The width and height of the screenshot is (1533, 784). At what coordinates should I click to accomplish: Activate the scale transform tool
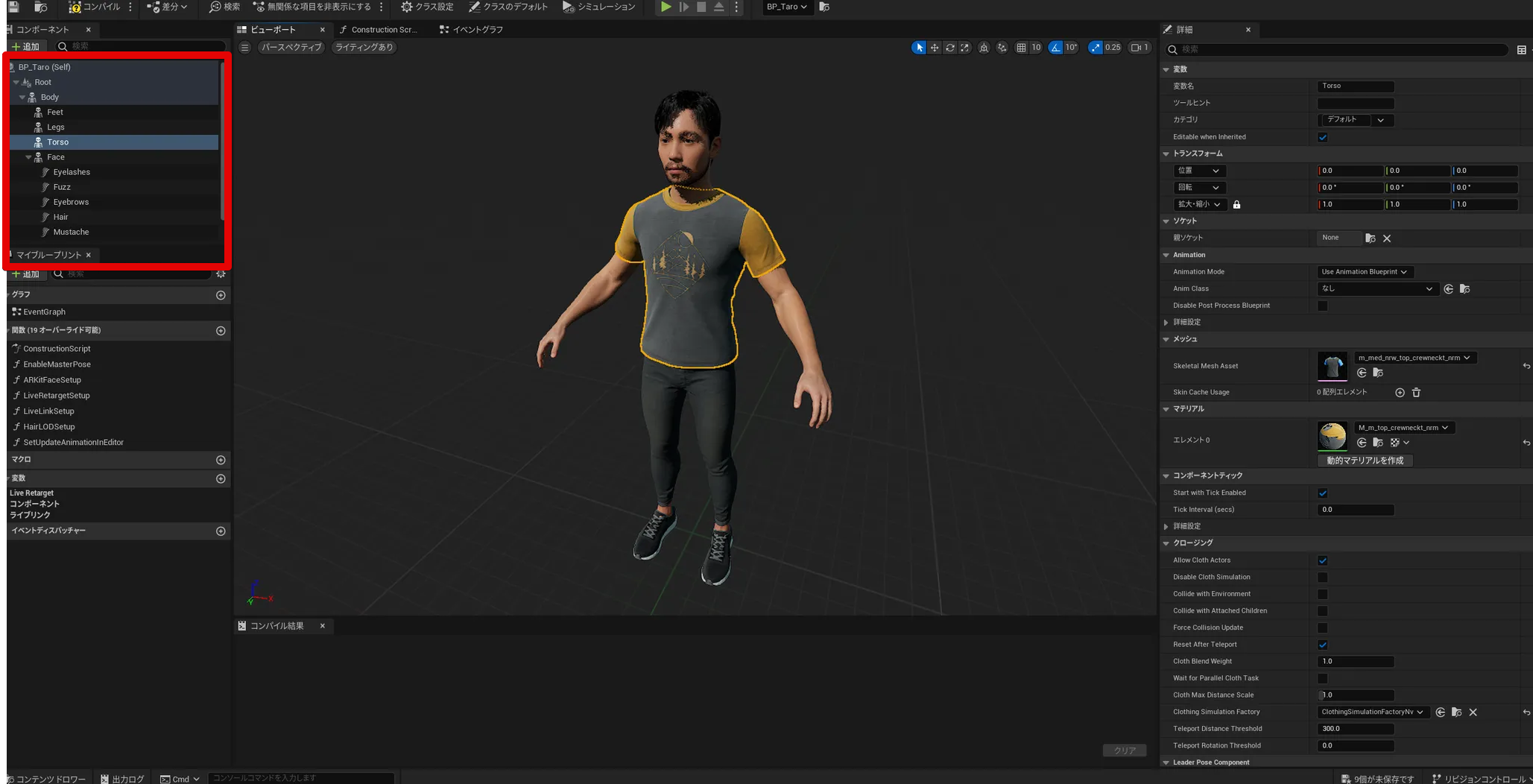965,48
